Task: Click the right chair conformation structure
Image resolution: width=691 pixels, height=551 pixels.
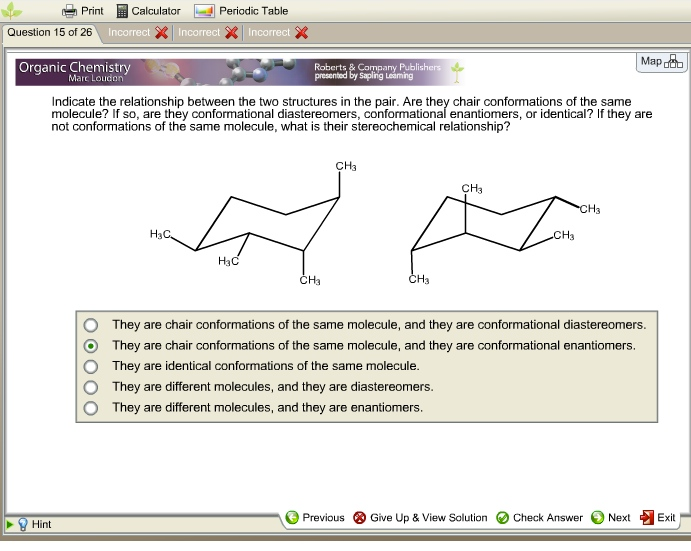Action: pyautogui.click(x=505, y=234)
